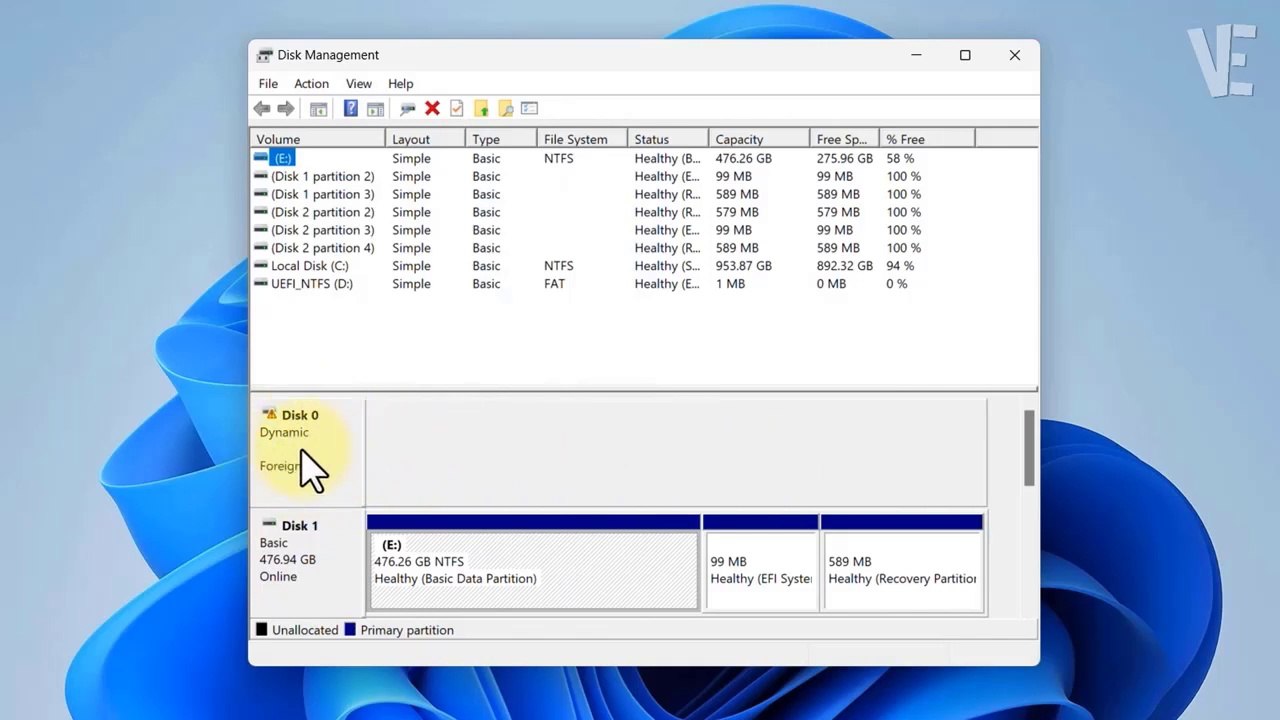Click the black Unallocated legend swatch
Viewport: 1280px width, 720px height.
(262, 630)
